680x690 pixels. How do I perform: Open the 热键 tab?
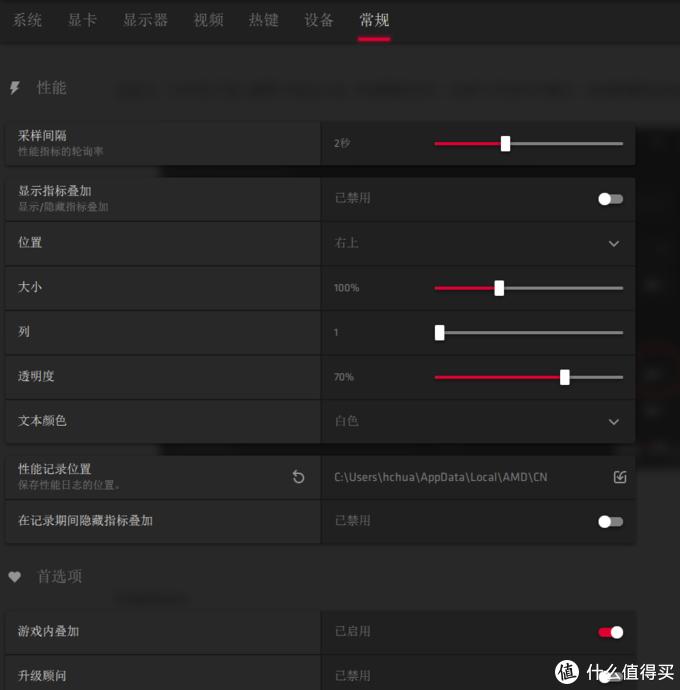point(264,20)
